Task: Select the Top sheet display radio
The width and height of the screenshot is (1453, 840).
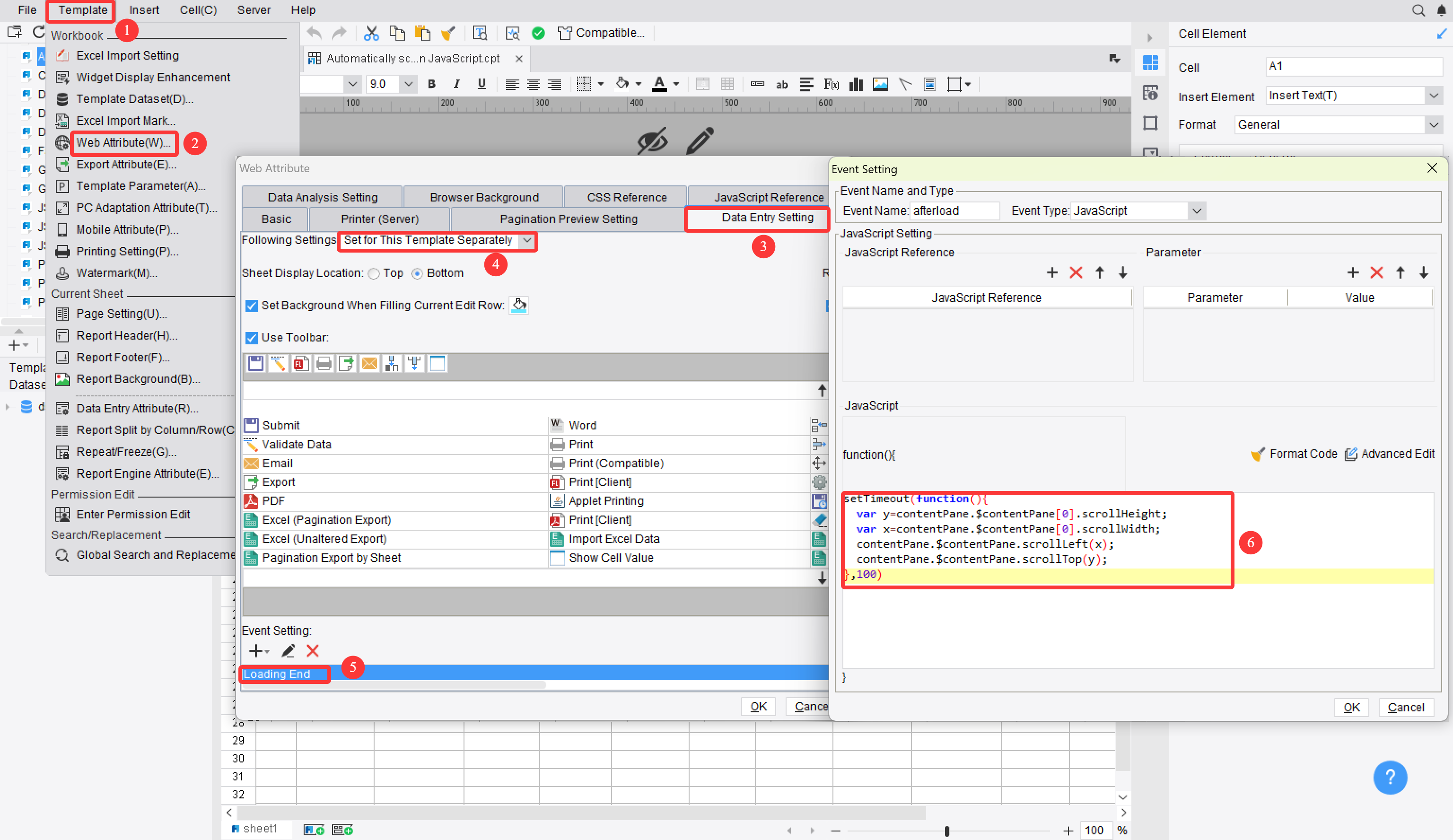Action: coord(374,274)
